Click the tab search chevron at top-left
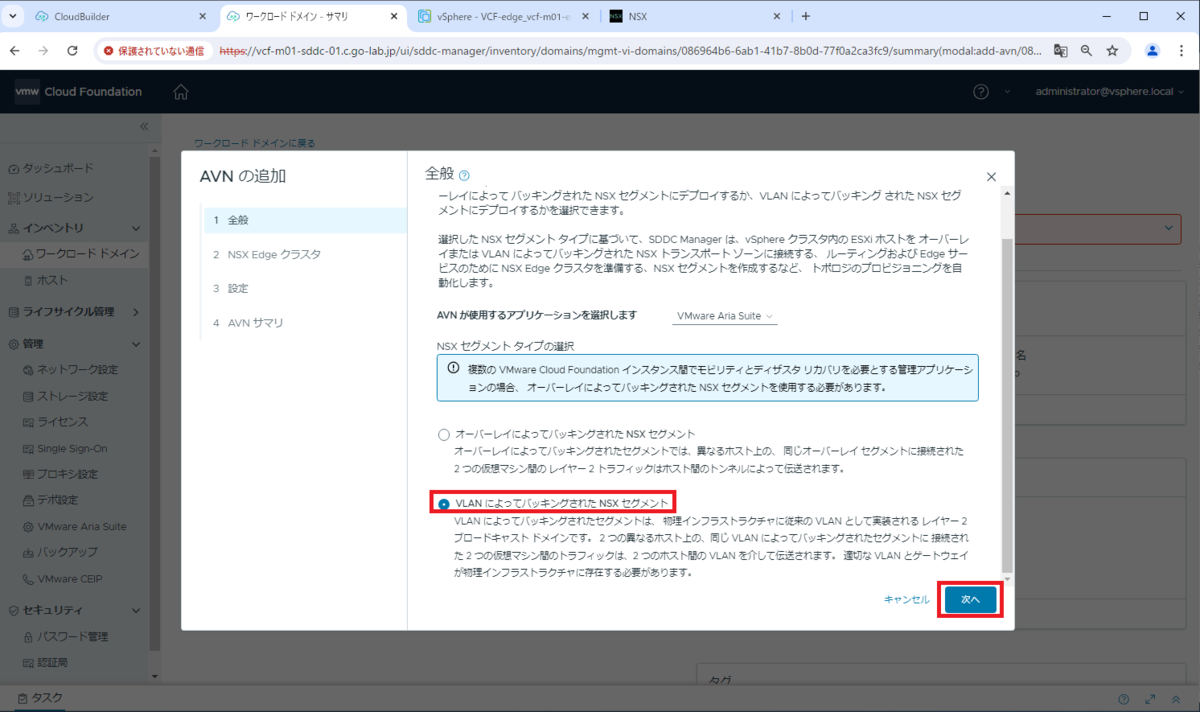 click(13, 17)
